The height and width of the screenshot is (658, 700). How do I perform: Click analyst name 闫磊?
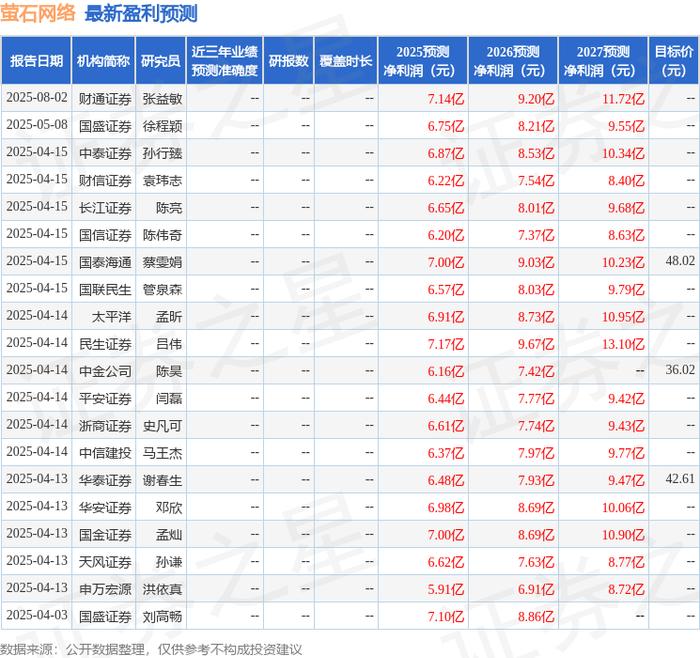[x=169, y=399]
